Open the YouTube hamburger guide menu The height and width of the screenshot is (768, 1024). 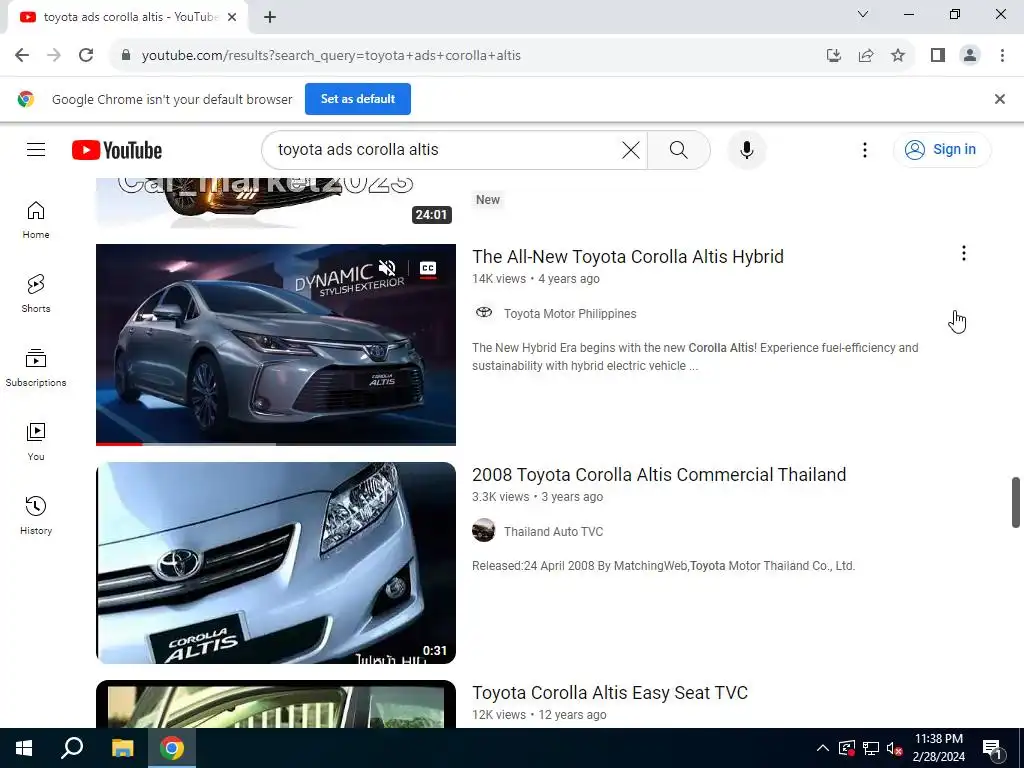(36, 150)
